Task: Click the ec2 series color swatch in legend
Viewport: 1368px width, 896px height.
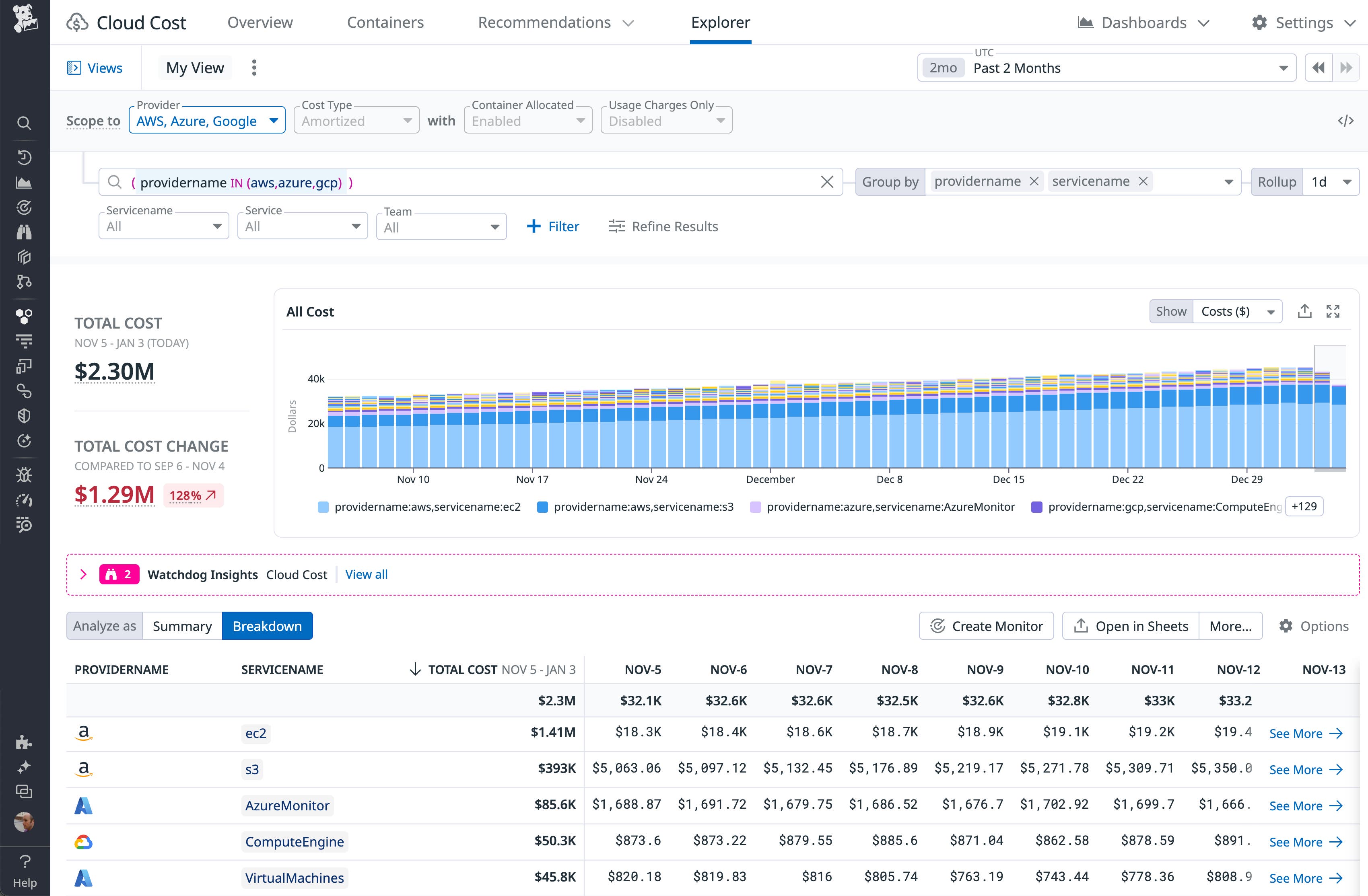Action: coord(323,507)
